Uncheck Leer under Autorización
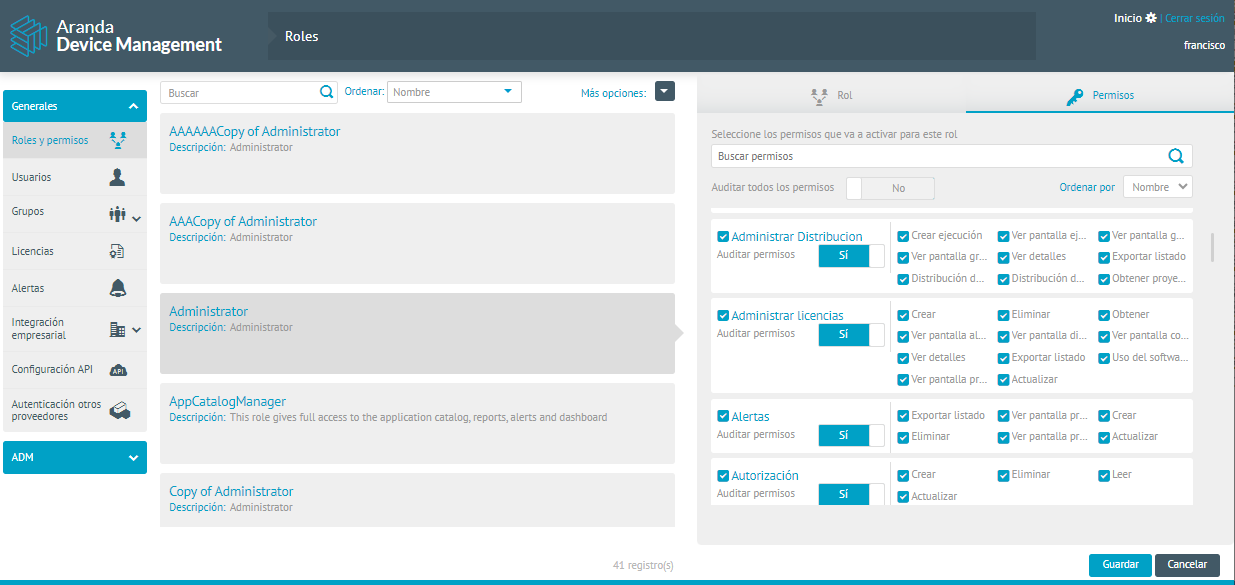1235x585 pixels. tap(1104, 476)
